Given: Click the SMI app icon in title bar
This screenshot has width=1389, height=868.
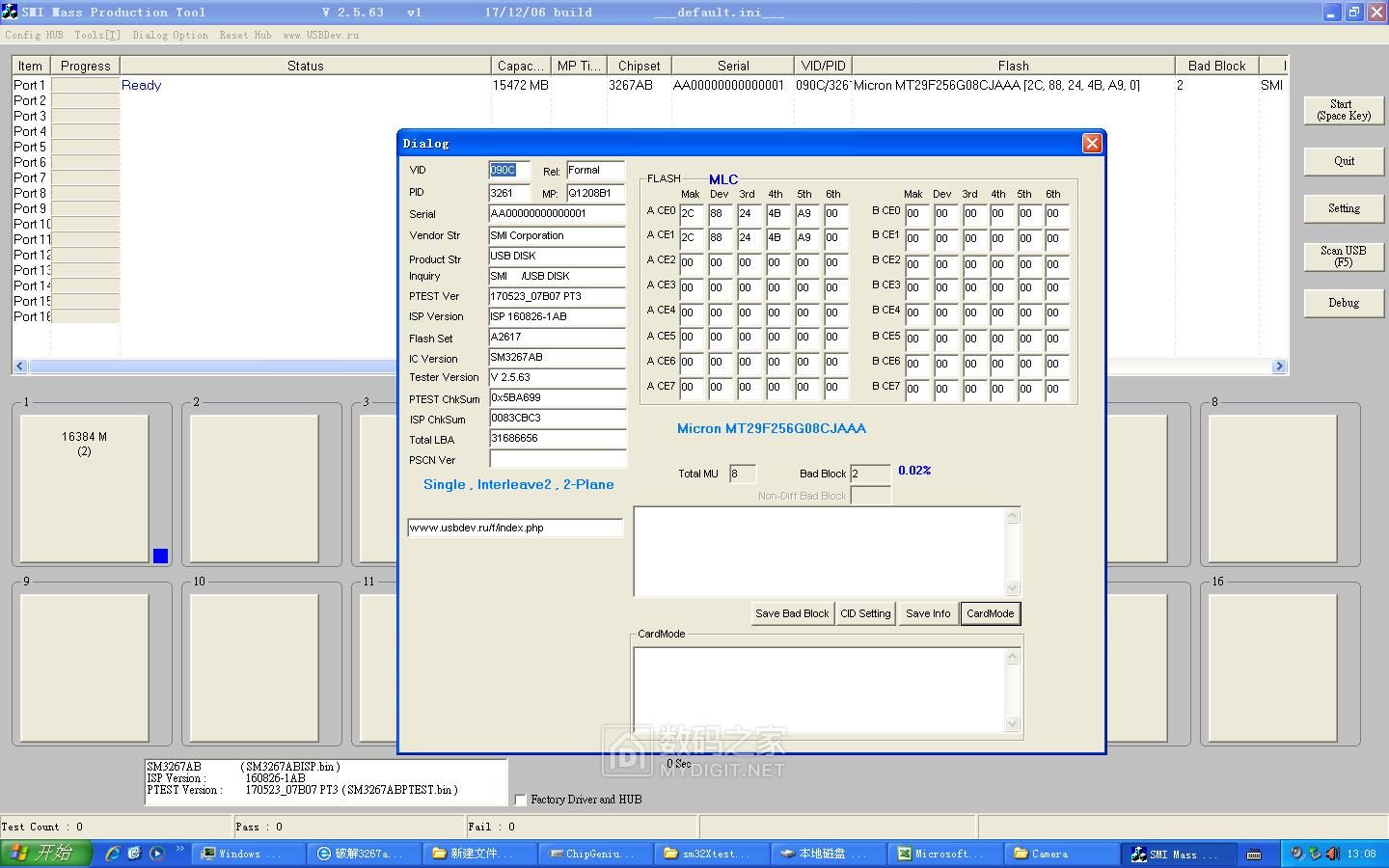Looking at the screenshot, I should tap(9, 12).
